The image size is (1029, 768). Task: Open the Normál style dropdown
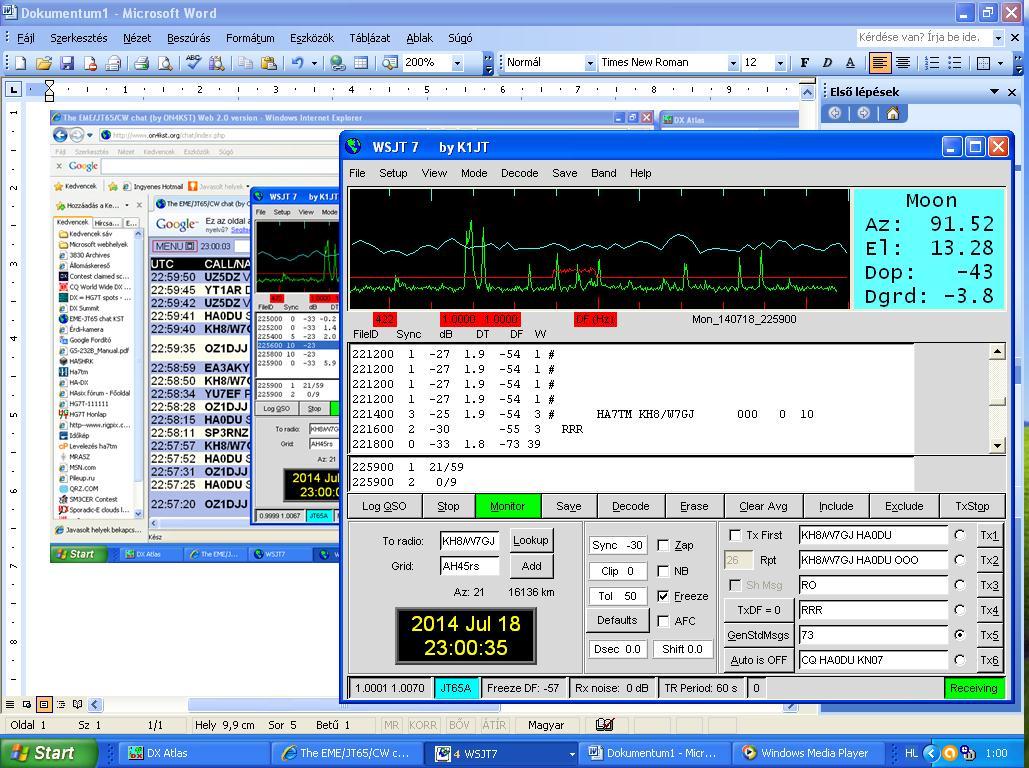pyautogui.click(x=589, y=63)
